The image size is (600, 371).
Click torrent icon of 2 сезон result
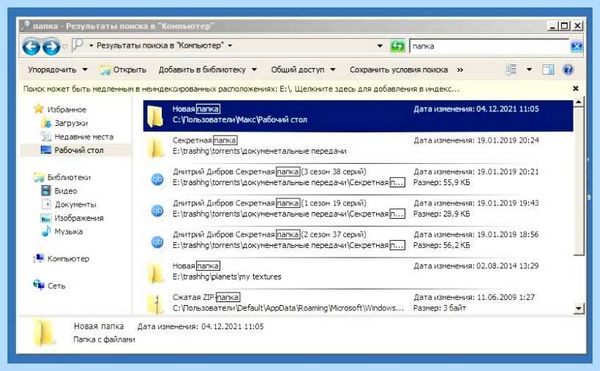click(x=157, y=242)
